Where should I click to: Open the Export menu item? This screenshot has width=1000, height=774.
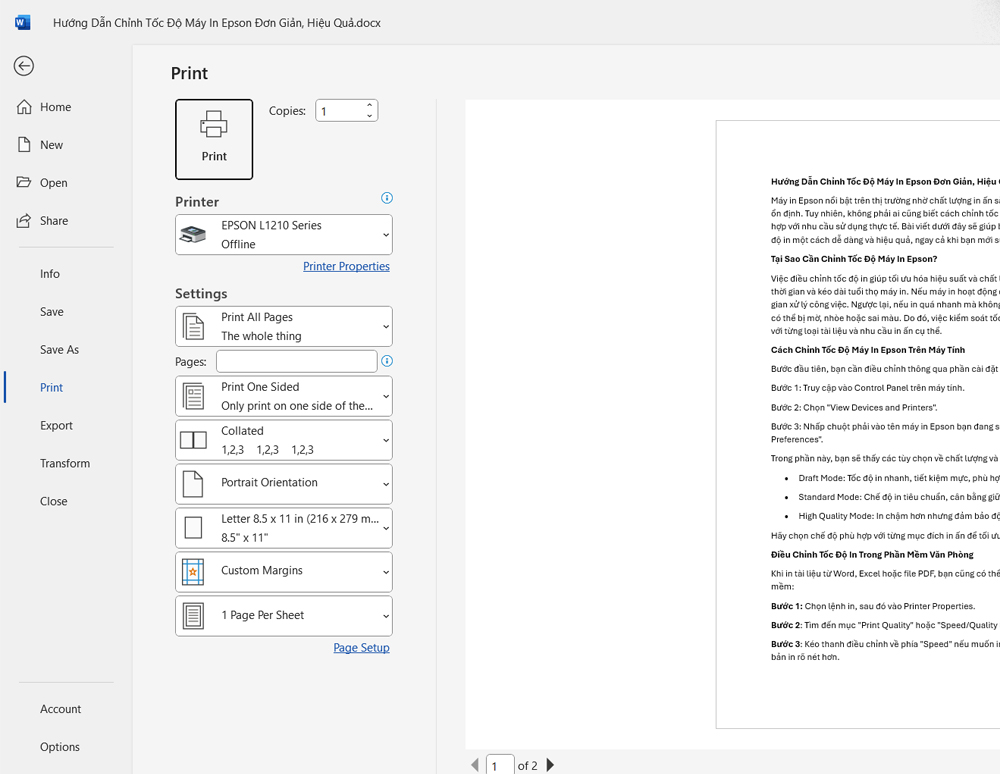click(56, 426)
